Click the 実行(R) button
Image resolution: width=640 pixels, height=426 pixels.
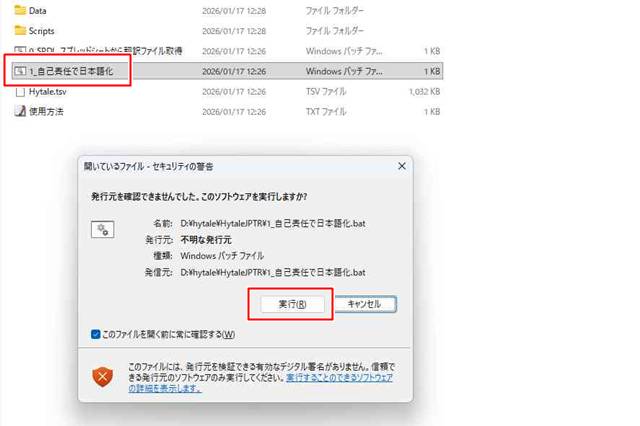click(292, 304)
